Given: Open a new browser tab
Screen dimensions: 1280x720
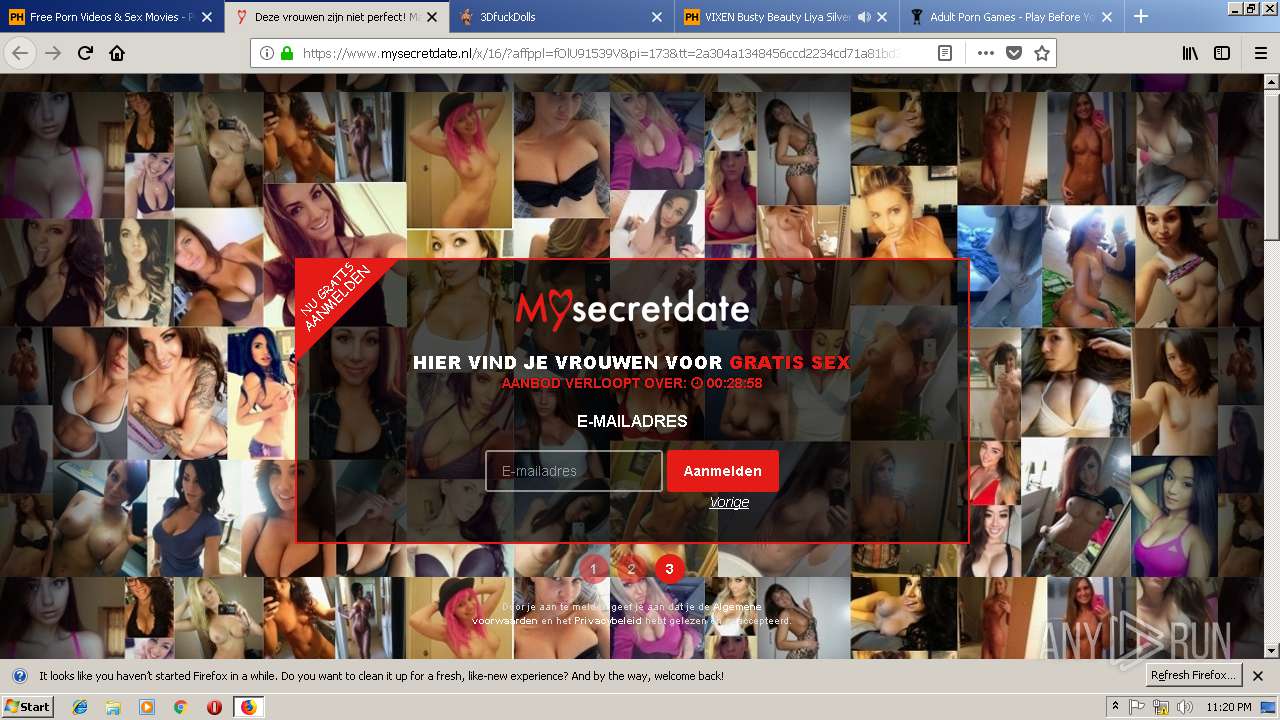Looking at the screenshot, I should click(1140, 16).
